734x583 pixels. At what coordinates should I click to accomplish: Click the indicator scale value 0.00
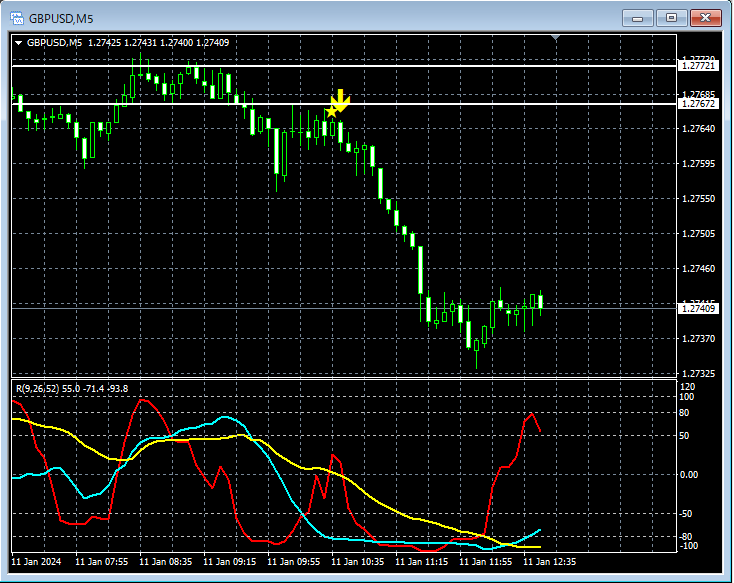(689, 475)
